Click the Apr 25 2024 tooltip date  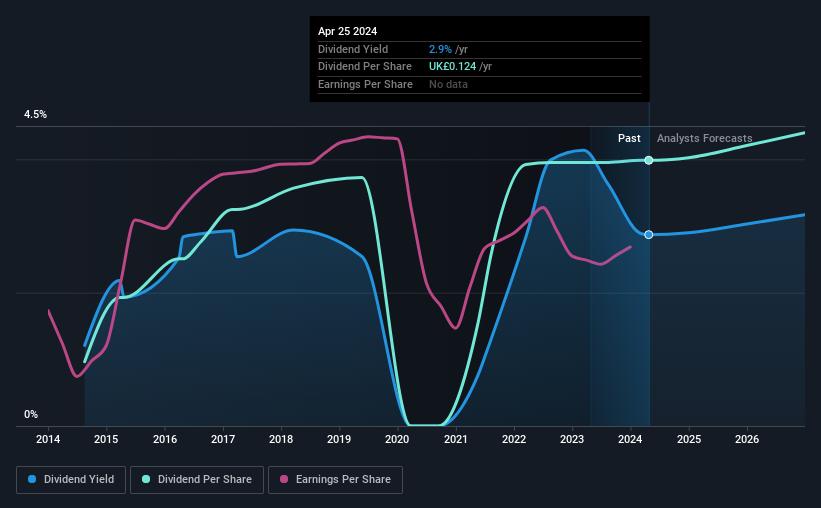(347, 31)
